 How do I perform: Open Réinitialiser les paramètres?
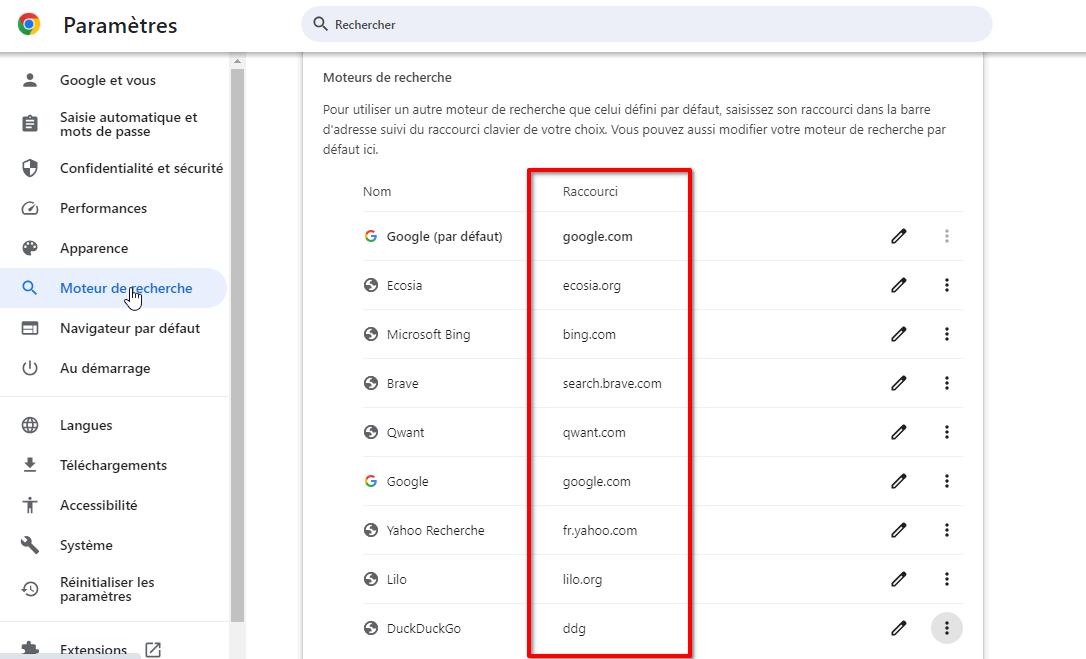point(111,589)
